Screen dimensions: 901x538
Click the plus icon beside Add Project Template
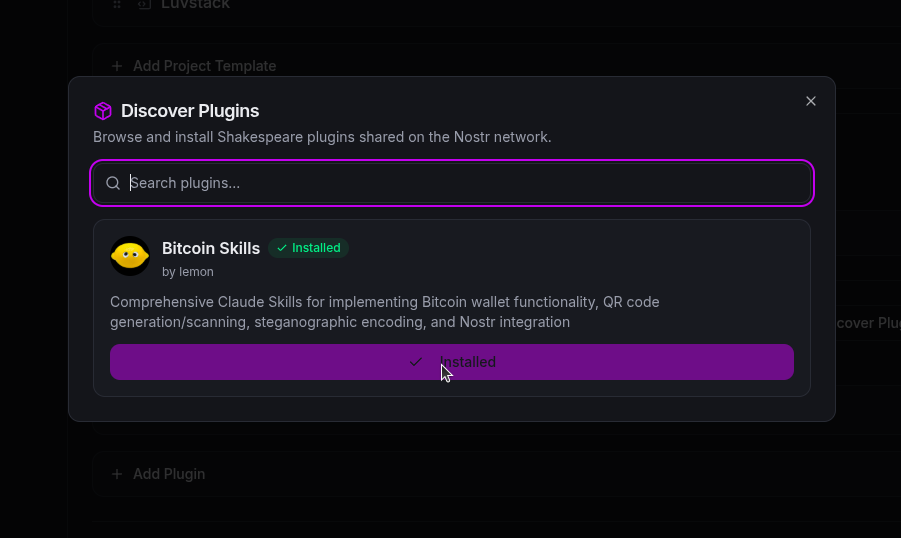click(117, 66)
